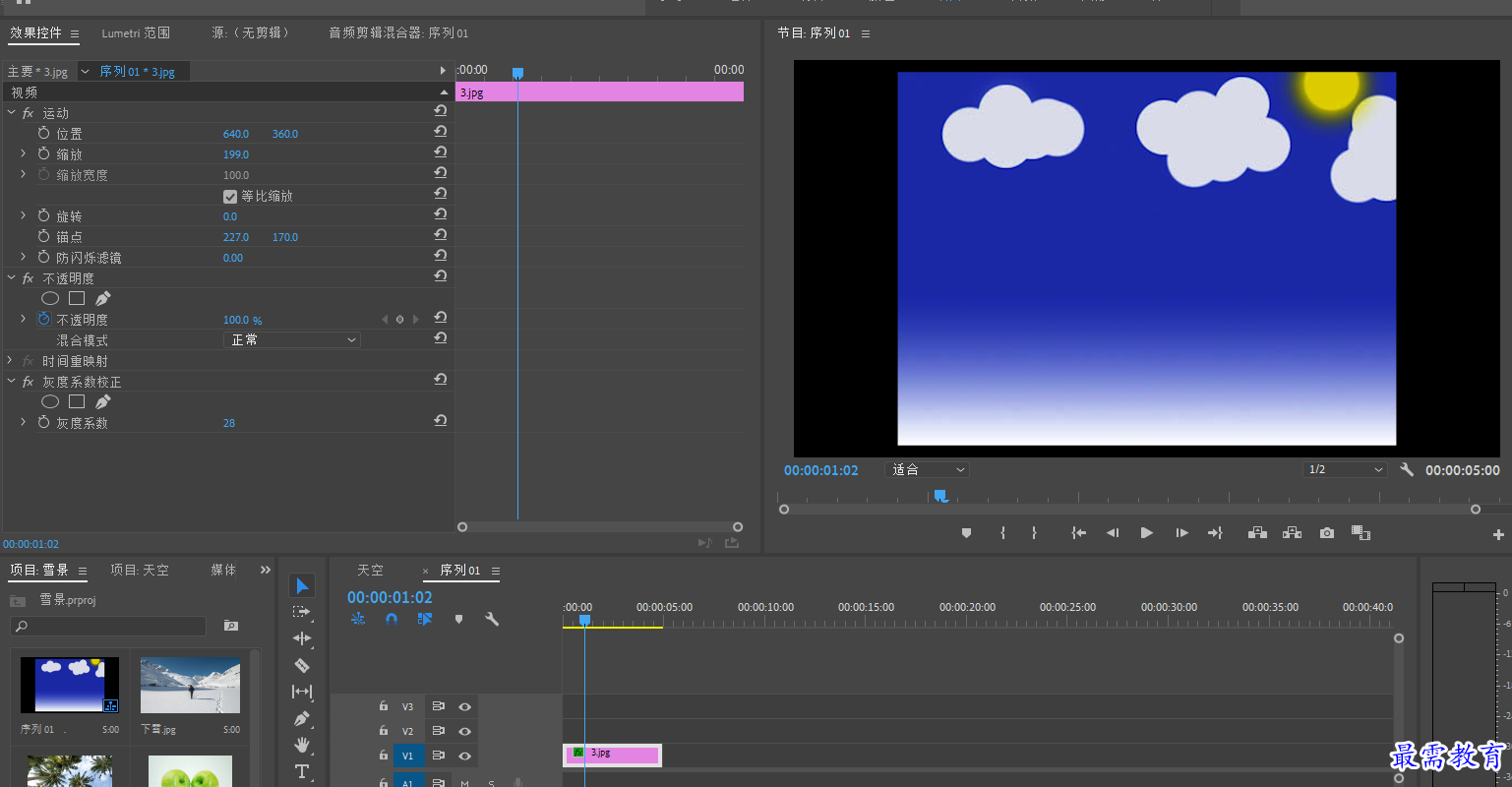Add marker in the timeline panel
1512x787 pixels.
458,619
